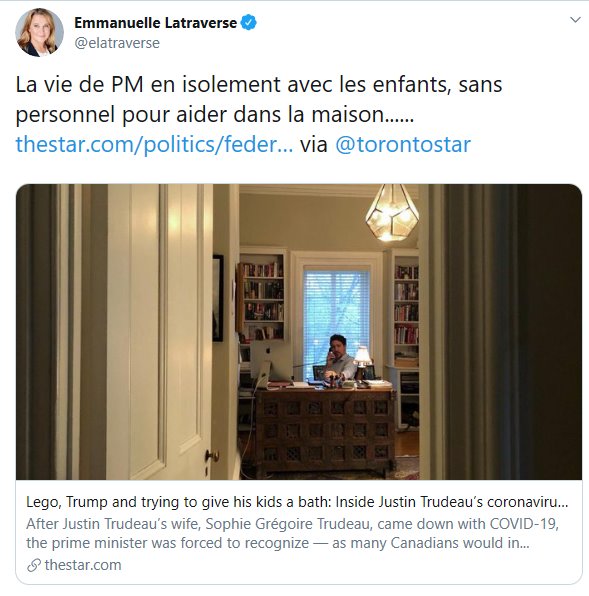589x596 pixels.
Task: Click the man on the phone in the photo
Action: [x=339, y=359]
